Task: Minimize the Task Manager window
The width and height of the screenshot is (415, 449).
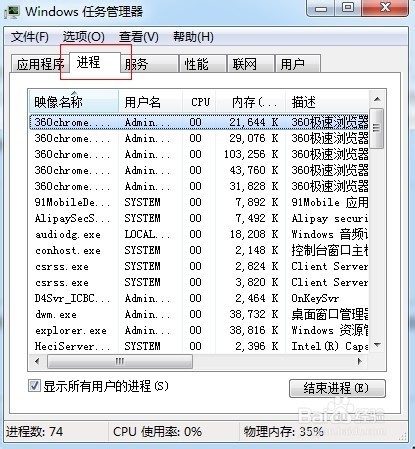Action: click(x=321, y=7)
